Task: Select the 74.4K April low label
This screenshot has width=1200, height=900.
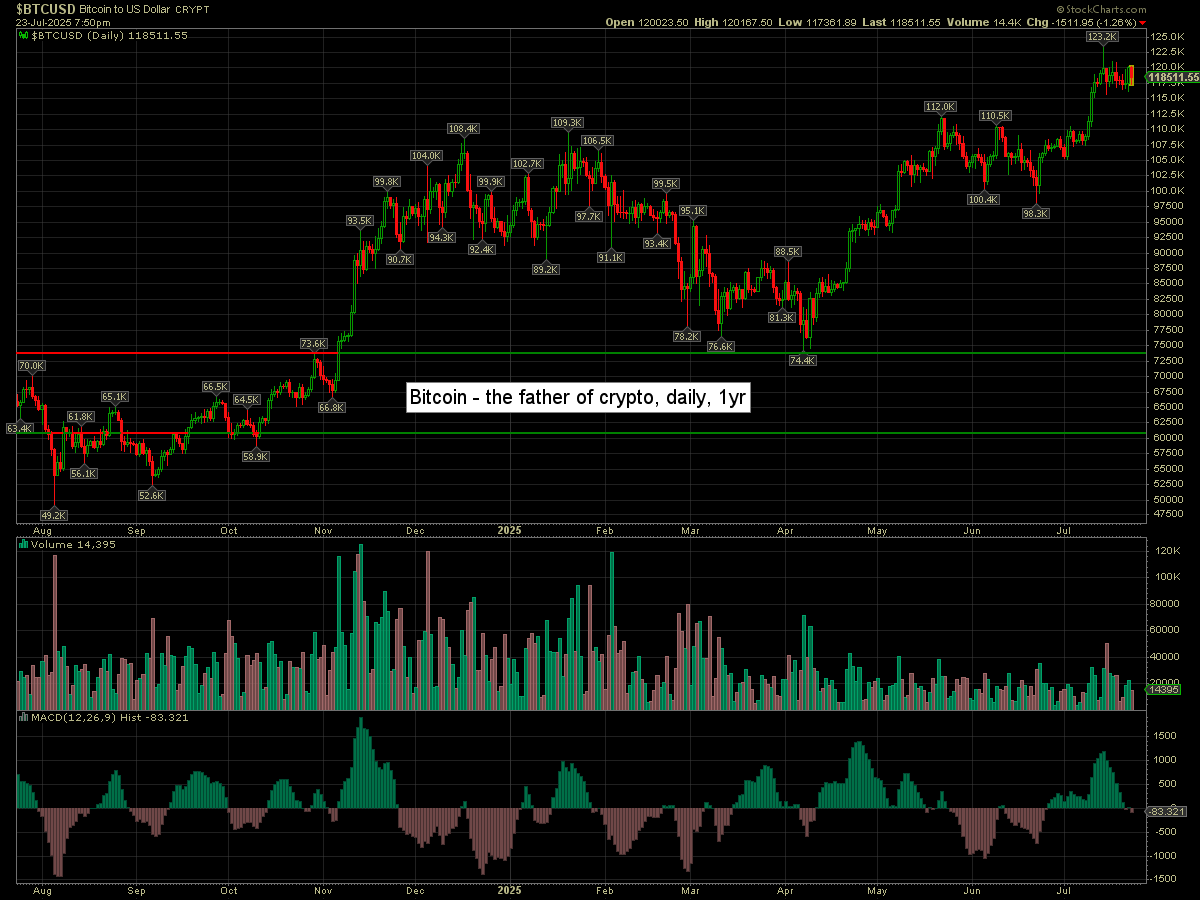Action: click(x=802, y=360)
